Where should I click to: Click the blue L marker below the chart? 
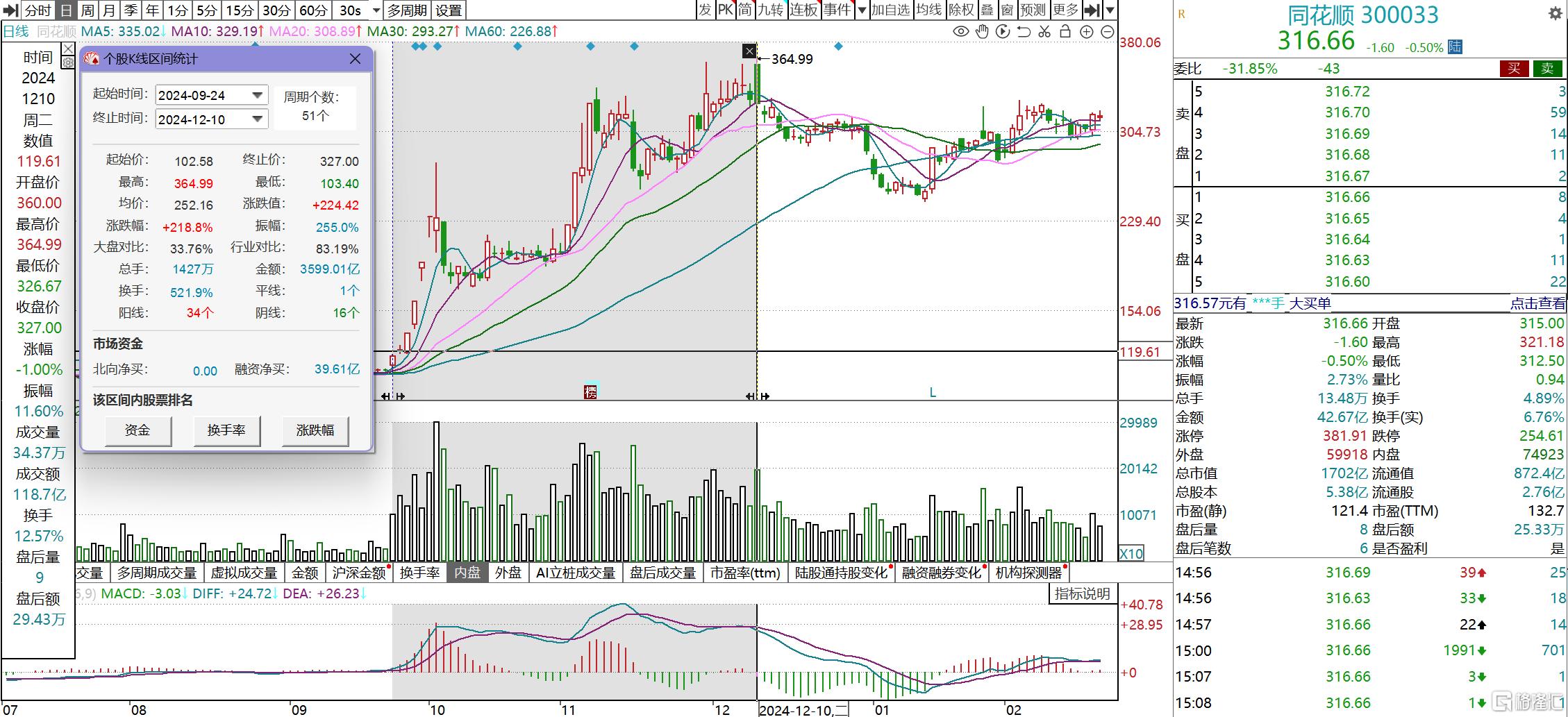click(933, 393)
